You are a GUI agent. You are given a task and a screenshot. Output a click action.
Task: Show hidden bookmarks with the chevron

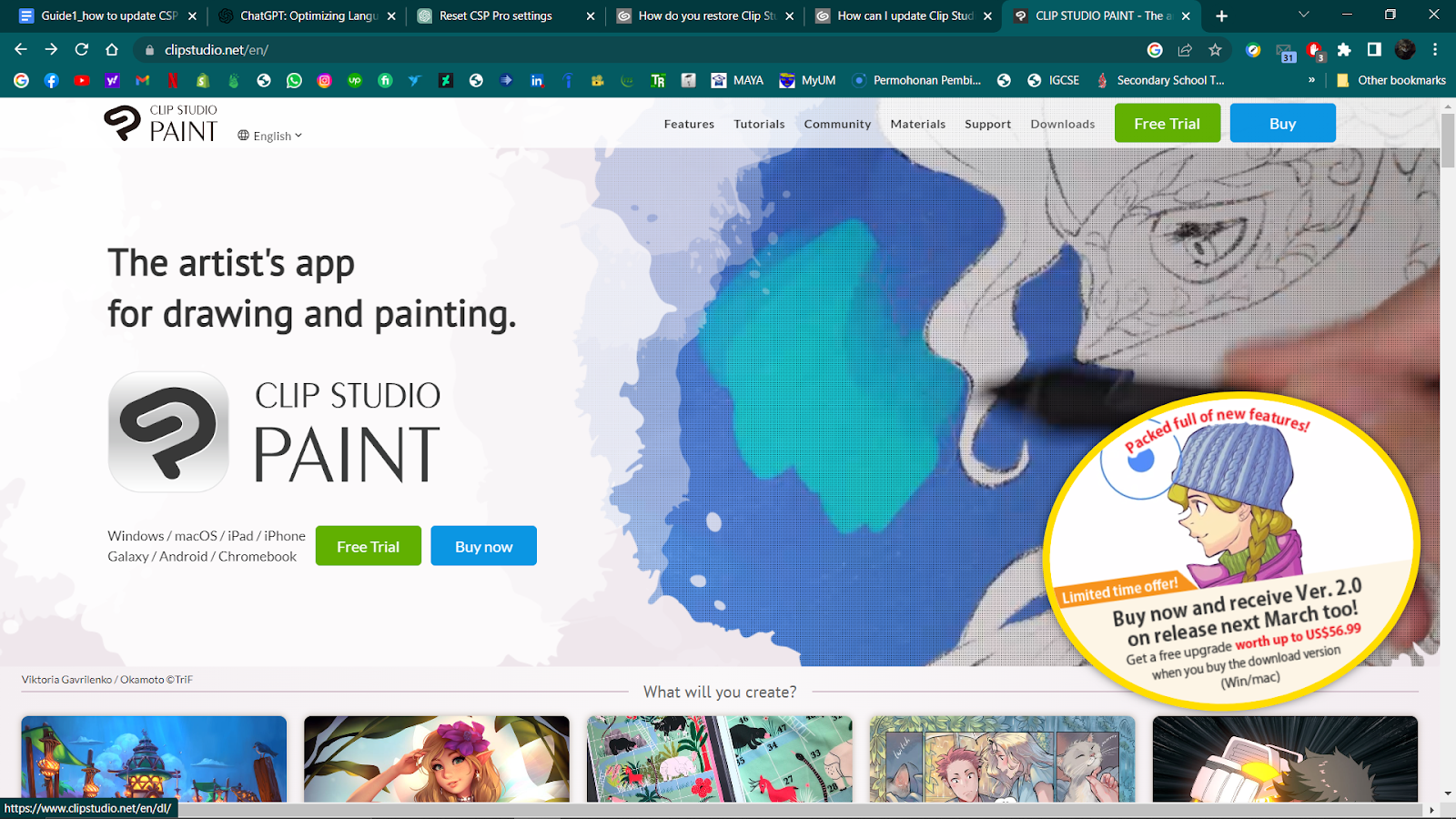coord(1311,80)
